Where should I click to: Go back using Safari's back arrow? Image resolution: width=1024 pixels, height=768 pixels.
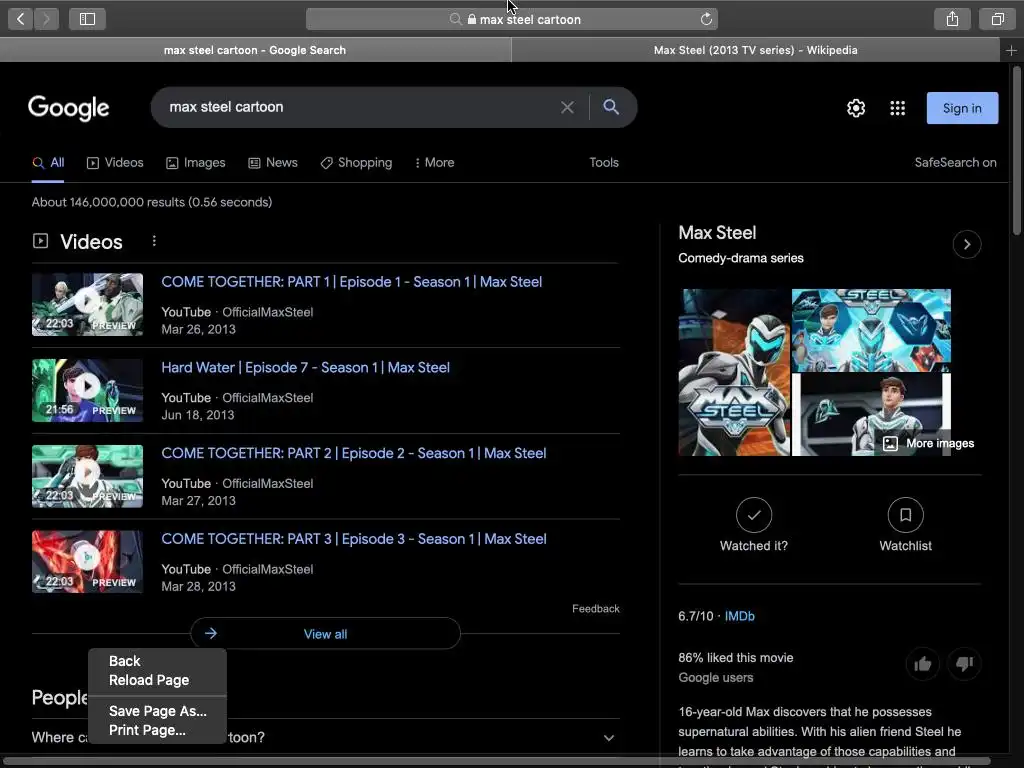pyautogui.click(x=20, y=19)
